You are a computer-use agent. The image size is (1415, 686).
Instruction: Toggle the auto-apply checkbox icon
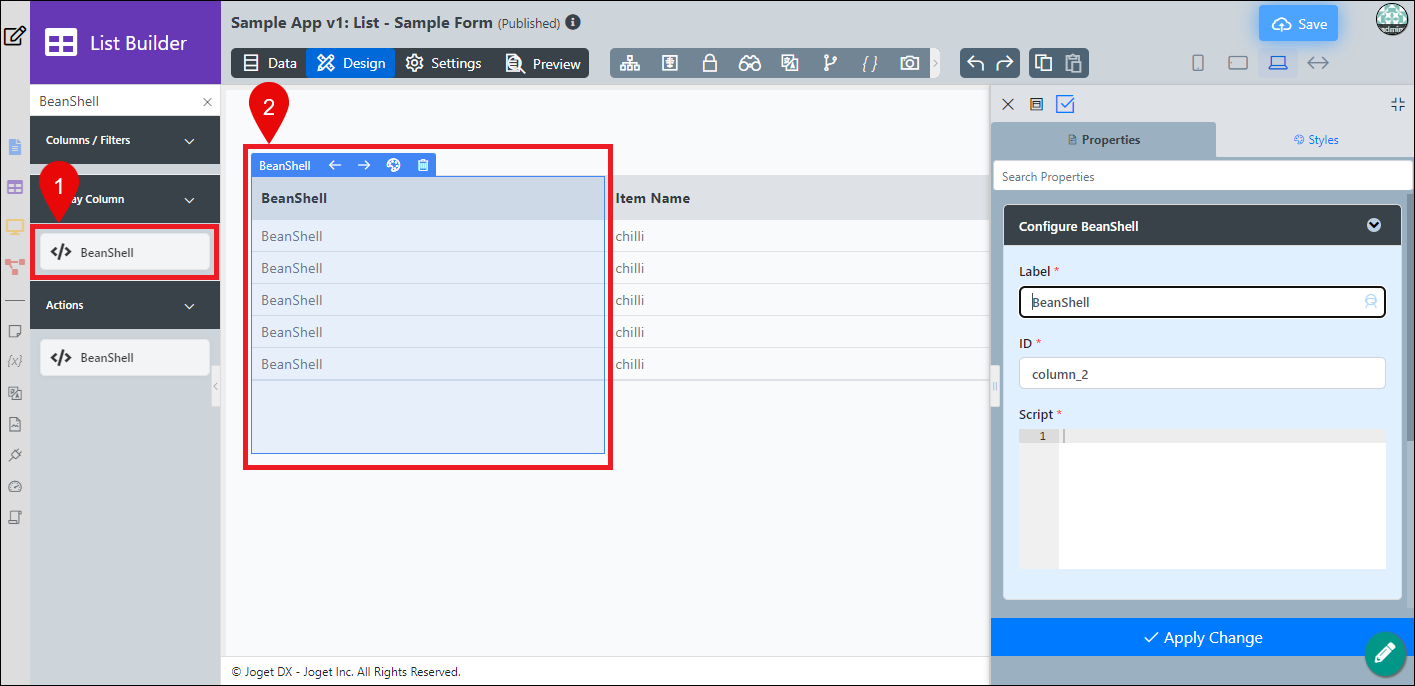pyautogui.click(x=1065, y=104)
